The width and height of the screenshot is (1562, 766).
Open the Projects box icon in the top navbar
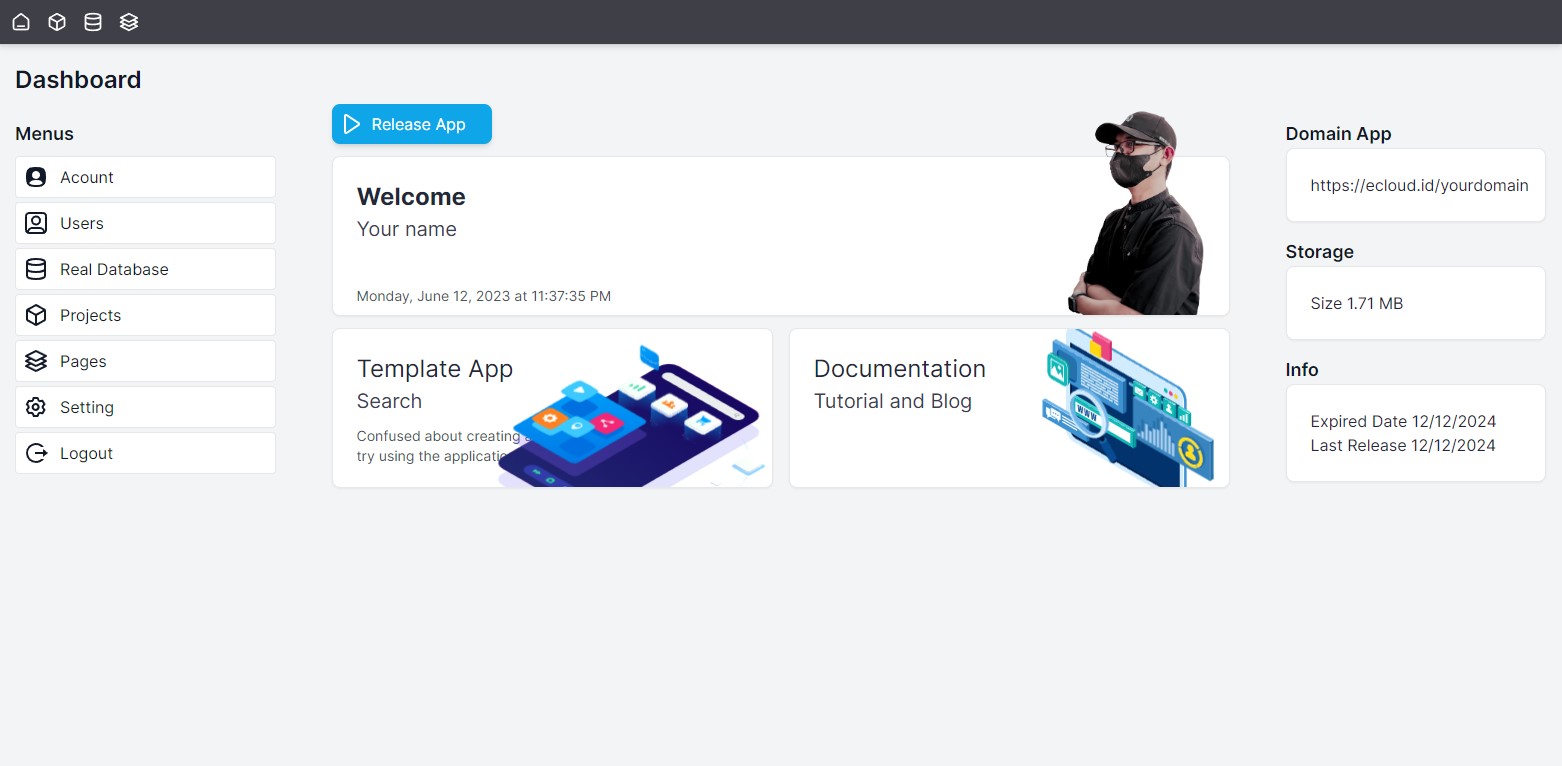pos(57,21)
